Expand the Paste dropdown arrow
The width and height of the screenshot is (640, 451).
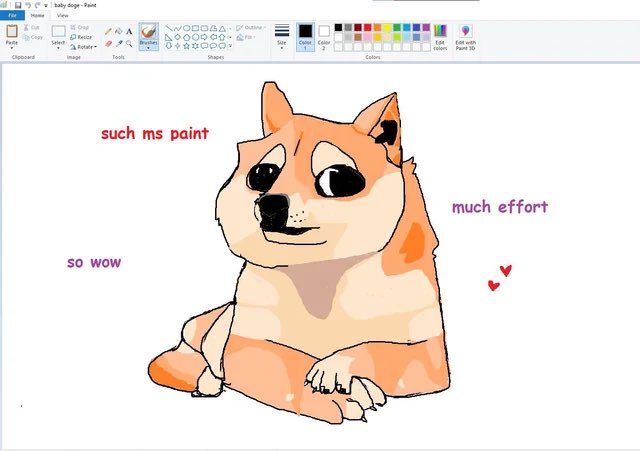pos(12,48)
